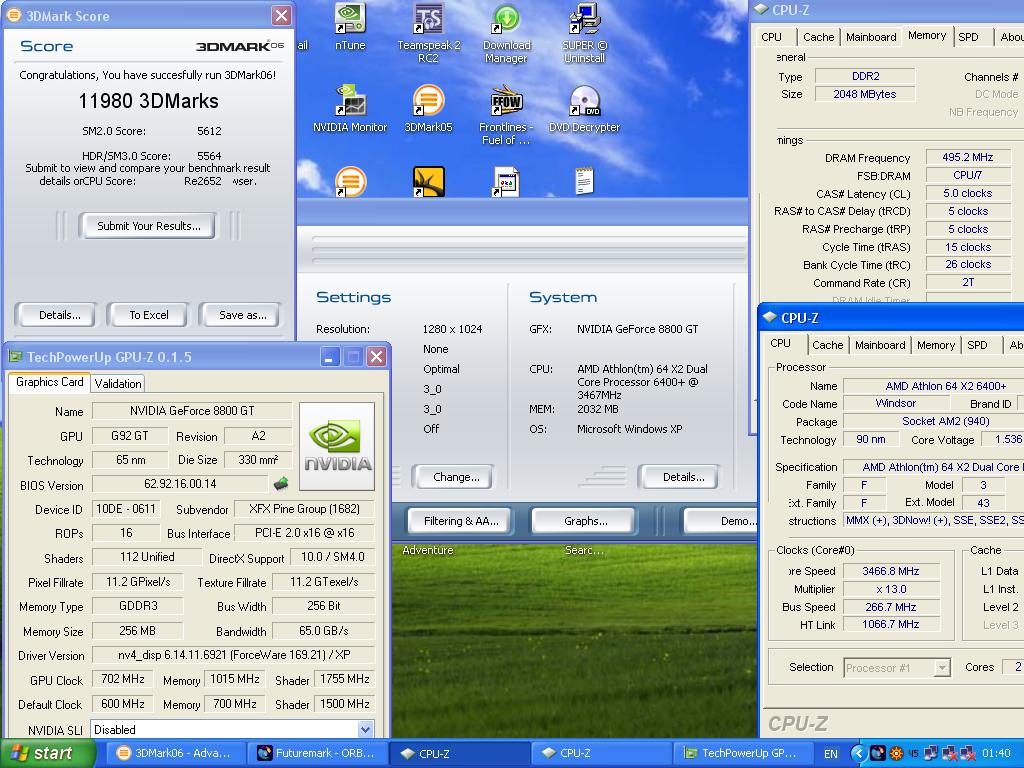Launch the Download Manager desktop icon
The height and width of the screenshot is (768, 1024).
click(x=506, y=33)
